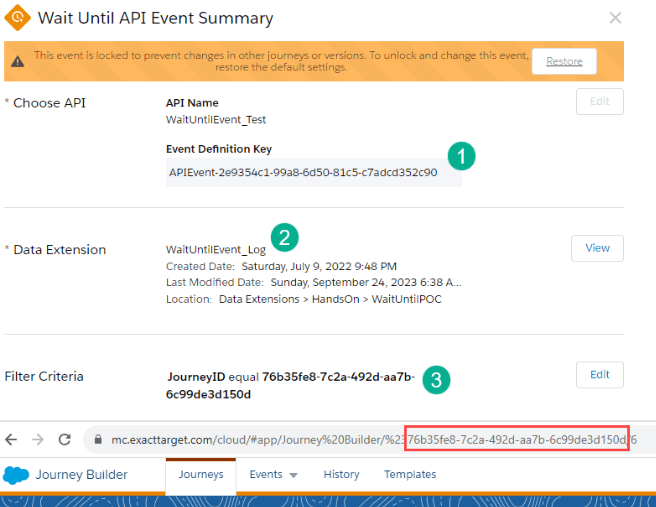Screen dimensions: 656x507
Task: Click green number 1 annotation marker
Action: (460, 156)
